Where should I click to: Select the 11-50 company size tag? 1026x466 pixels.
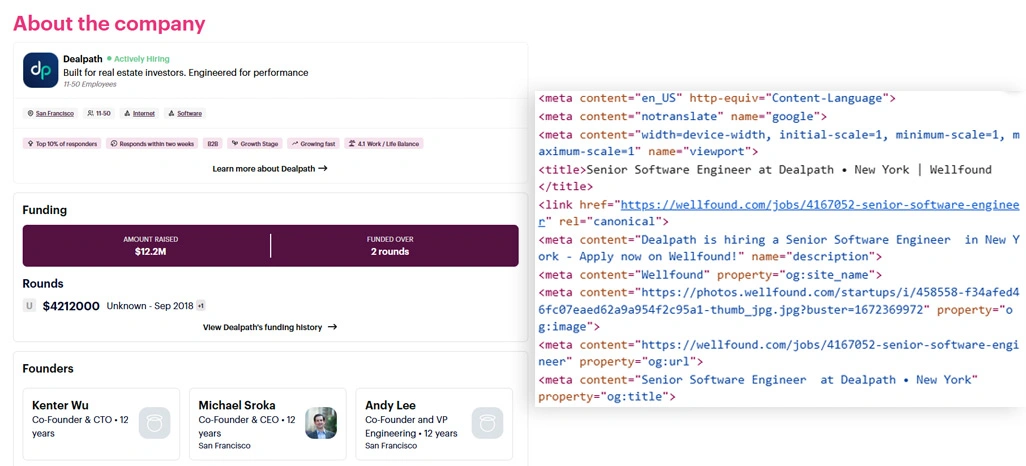pyautogui.click(x=99, y=113)
